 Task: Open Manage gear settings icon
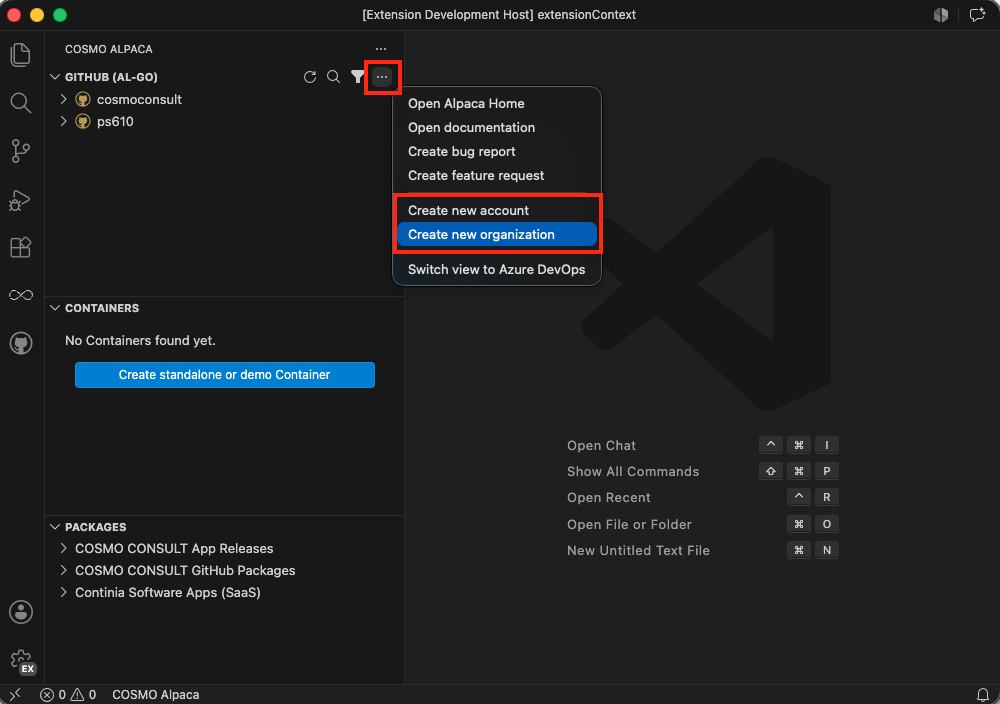[x=22, y=661]
